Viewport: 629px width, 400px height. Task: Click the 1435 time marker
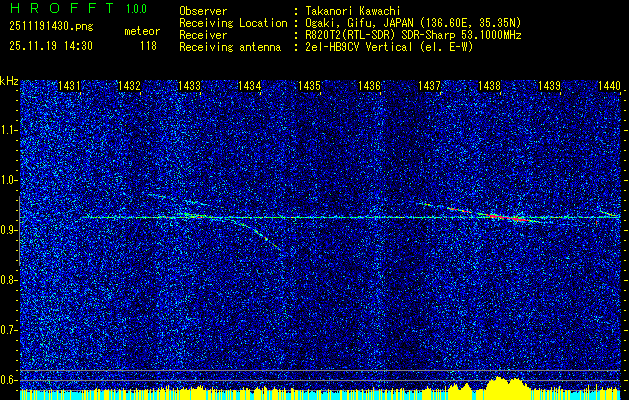[309, 86]
